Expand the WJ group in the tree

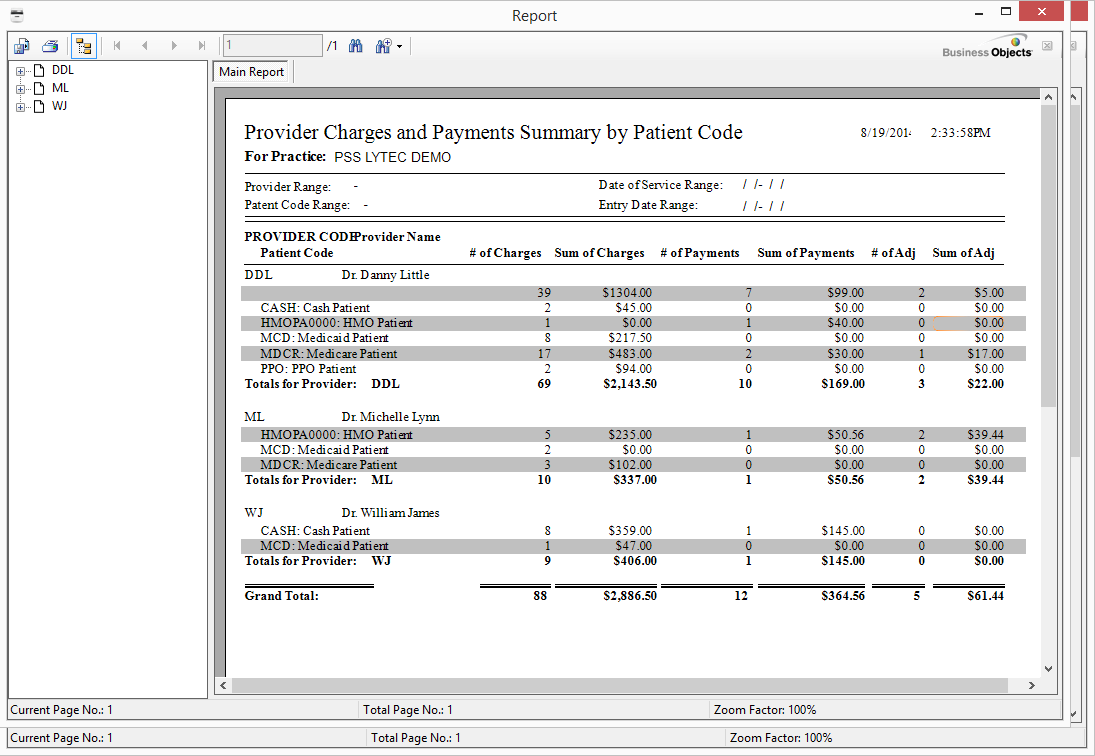point(20,108)
